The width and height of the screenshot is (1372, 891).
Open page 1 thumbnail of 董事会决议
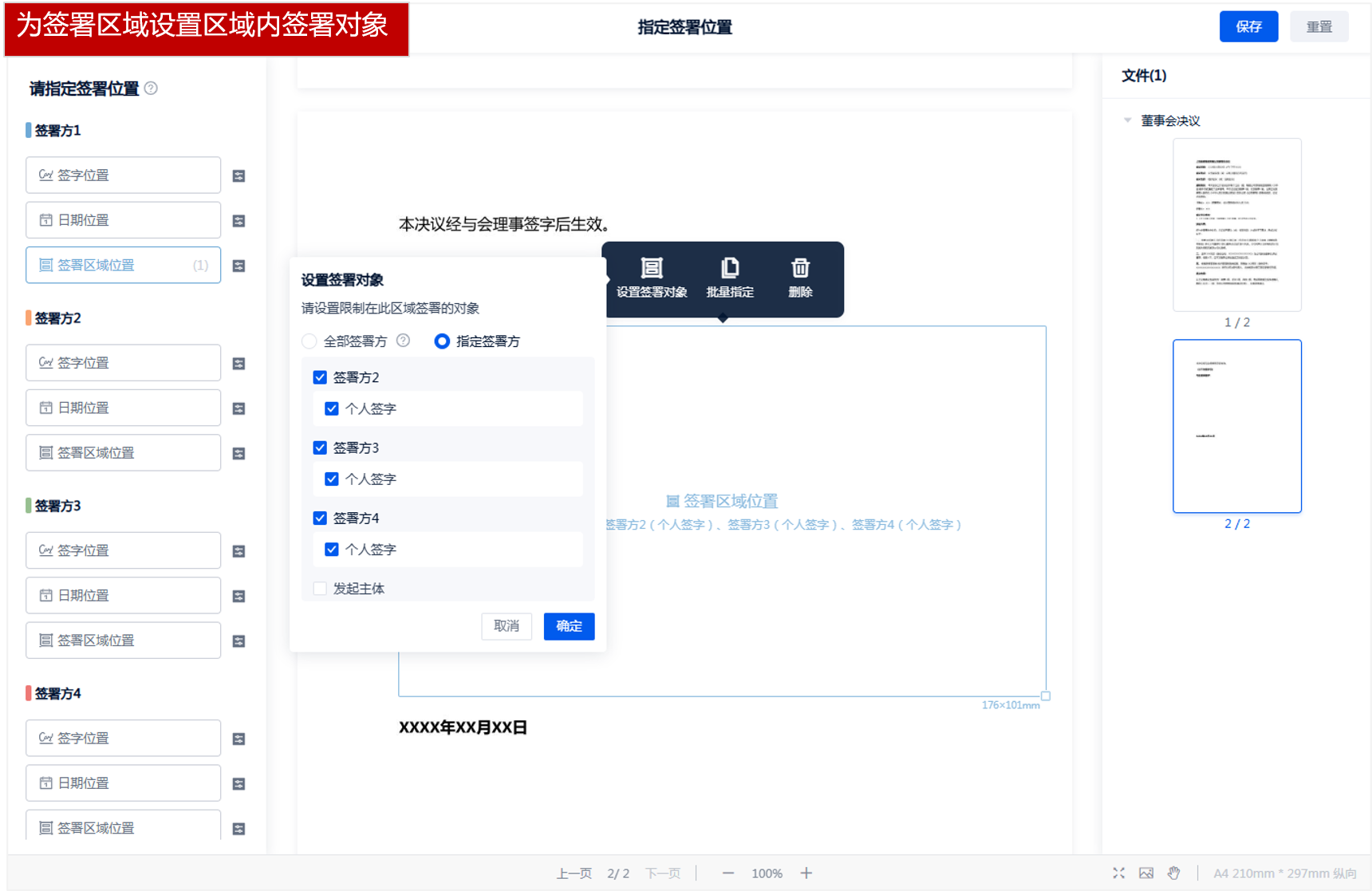(x=1236, y=225)
